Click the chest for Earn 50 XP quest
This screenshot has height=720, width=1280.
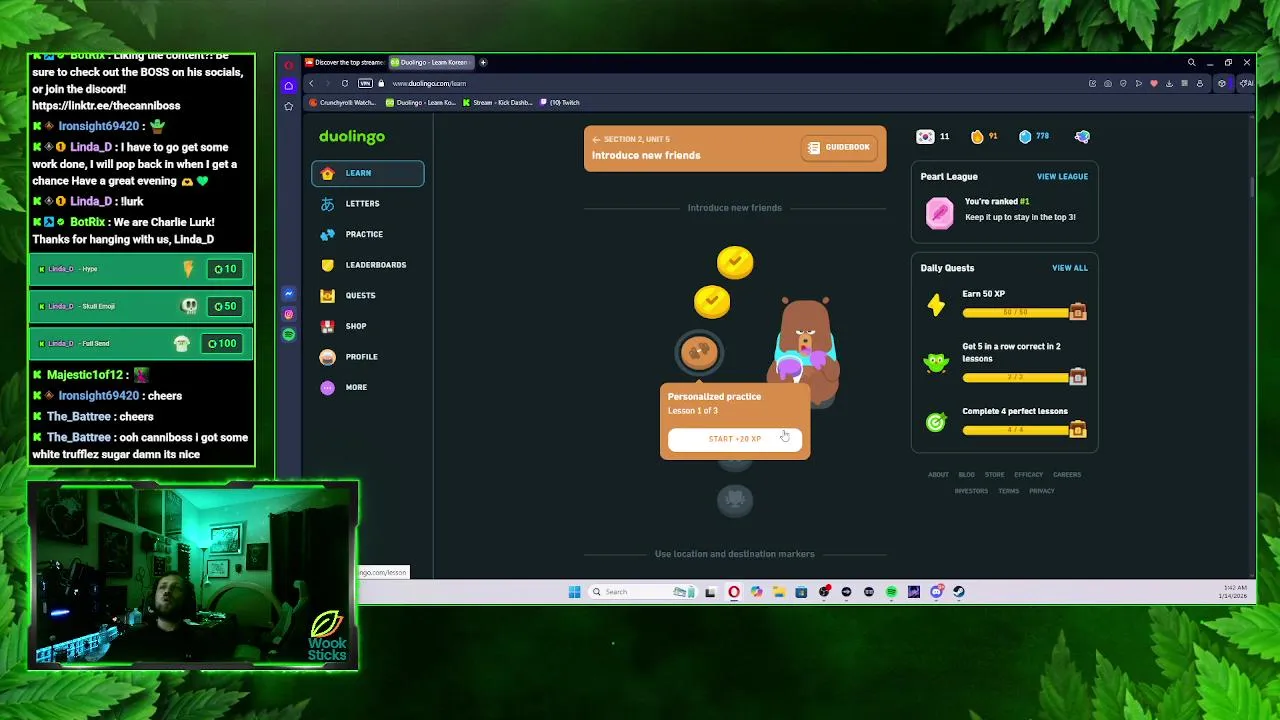(1077, 312)
